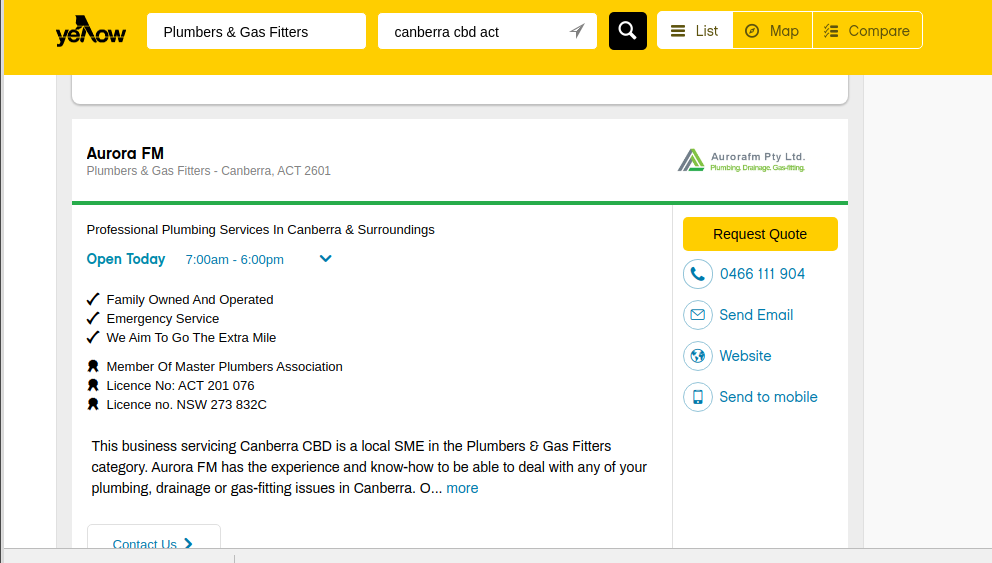The image size is (992, 563).
Task: Expand description with the more link
Action: point(462,488)
